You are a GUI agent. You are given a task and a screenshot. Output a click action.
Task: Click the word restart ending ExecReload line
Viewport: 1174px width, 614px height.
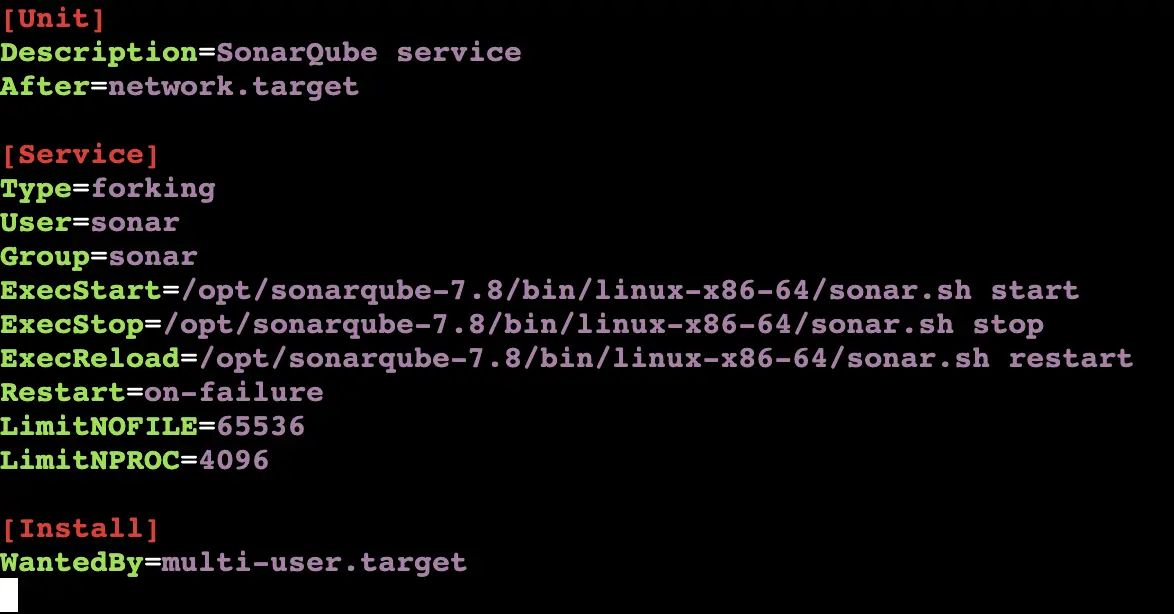[x=1070, y=358]
